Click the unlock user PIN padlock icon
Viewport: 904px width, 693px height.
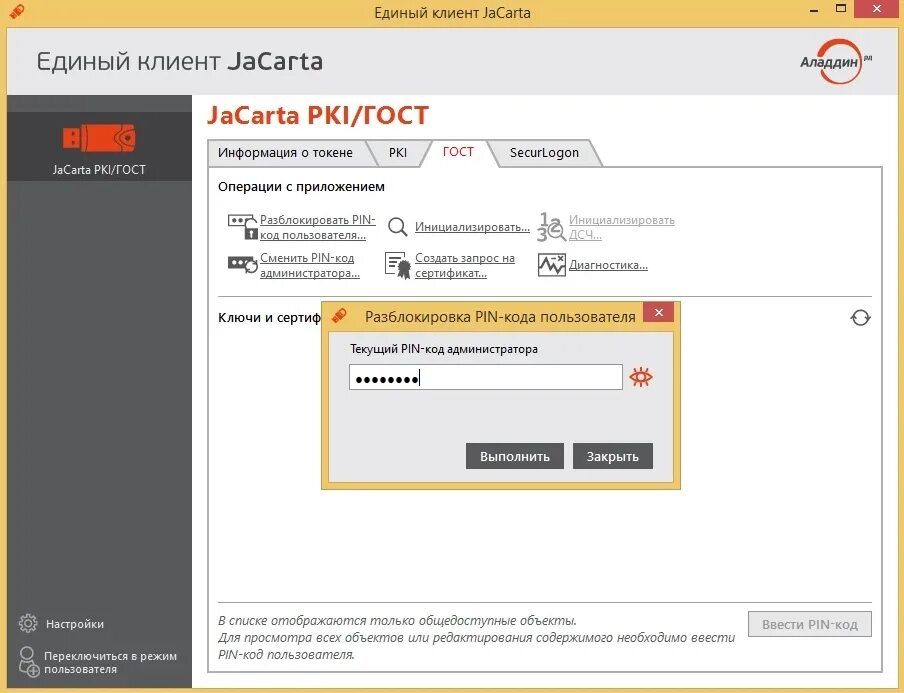coord(243,227)
